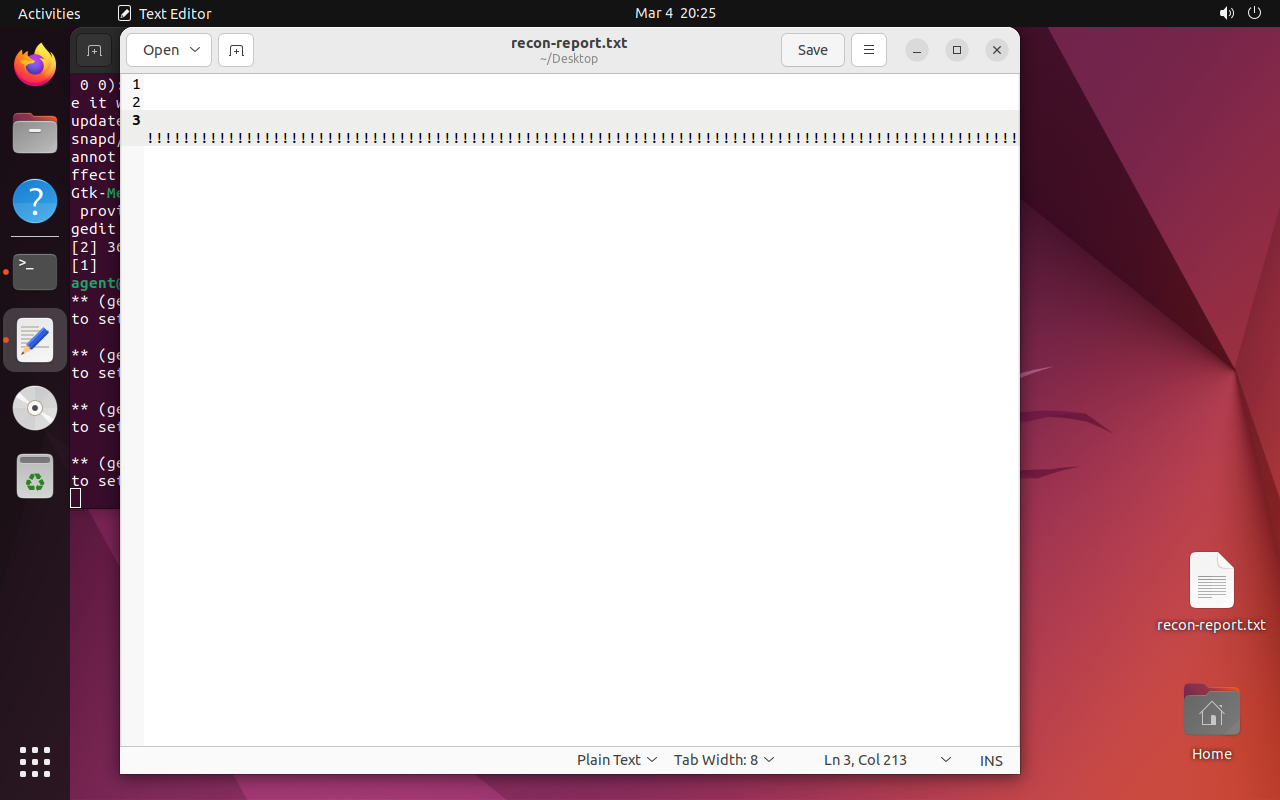Viewport: 1280px width, 800px height.
Task: Toggle sound with the volume icon
Action: 1227,13
